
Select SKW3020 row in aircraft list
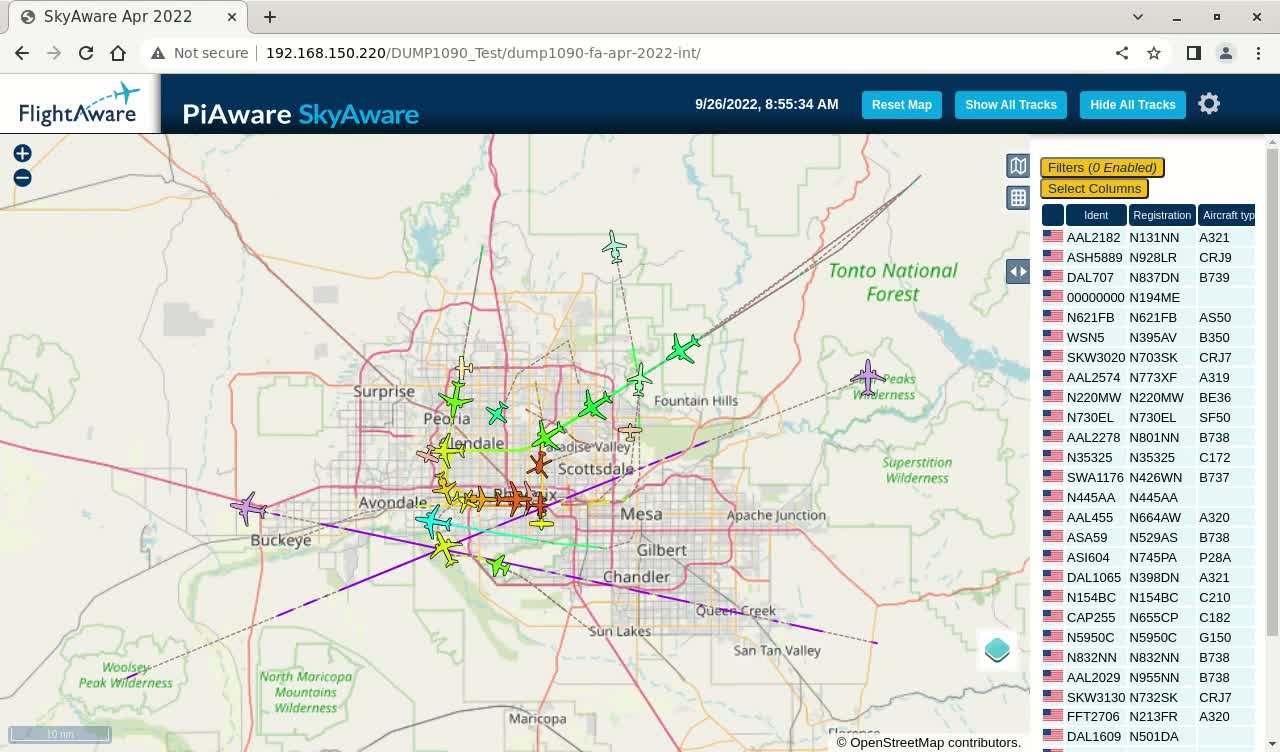point(1148,357)
